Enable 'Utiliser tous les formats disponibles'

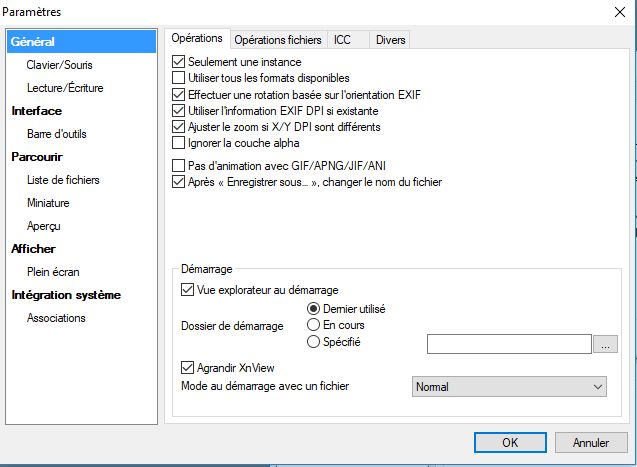tap(180, 78)
